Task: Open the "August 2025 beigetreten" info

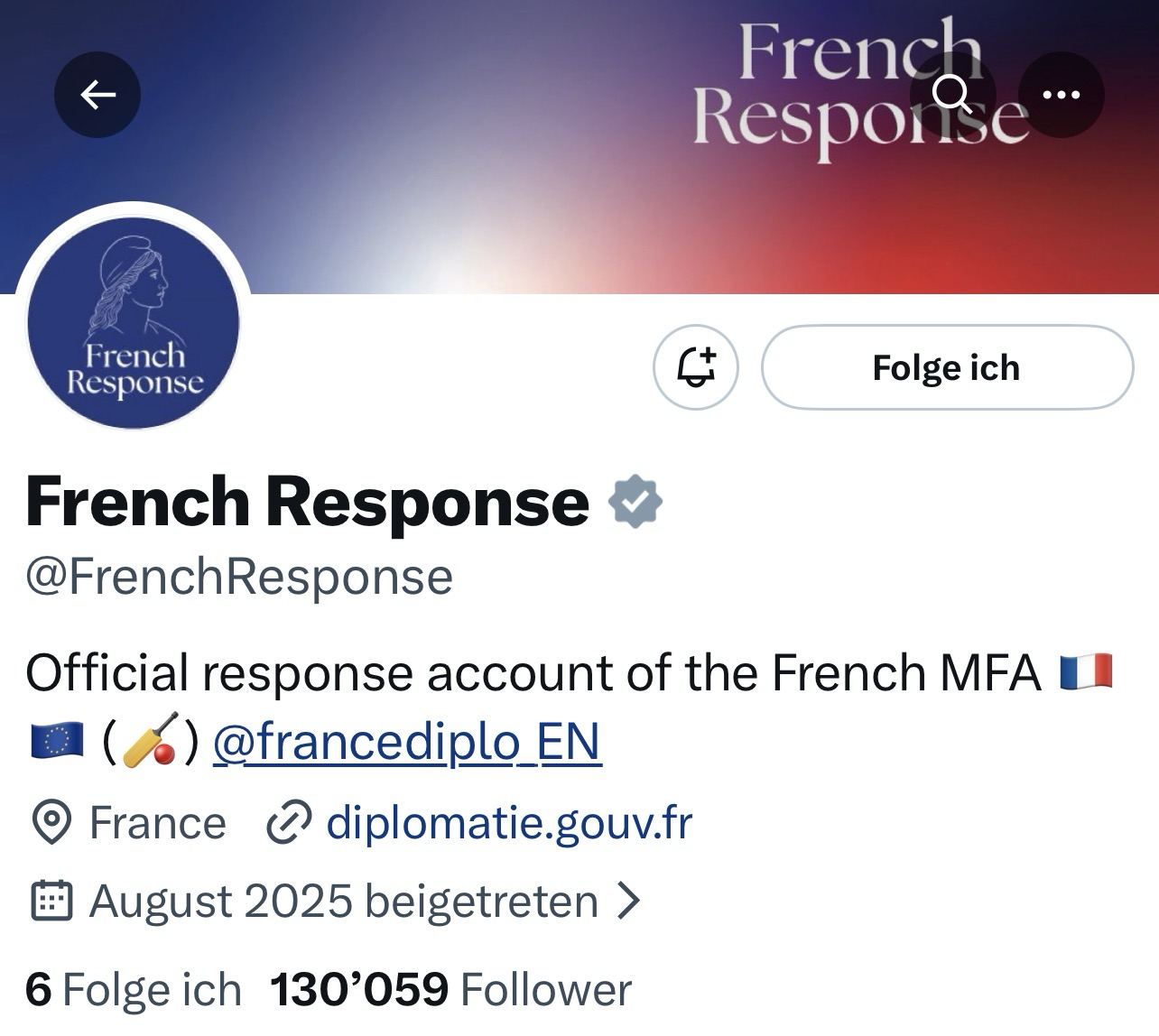Action: pos(343,901)
